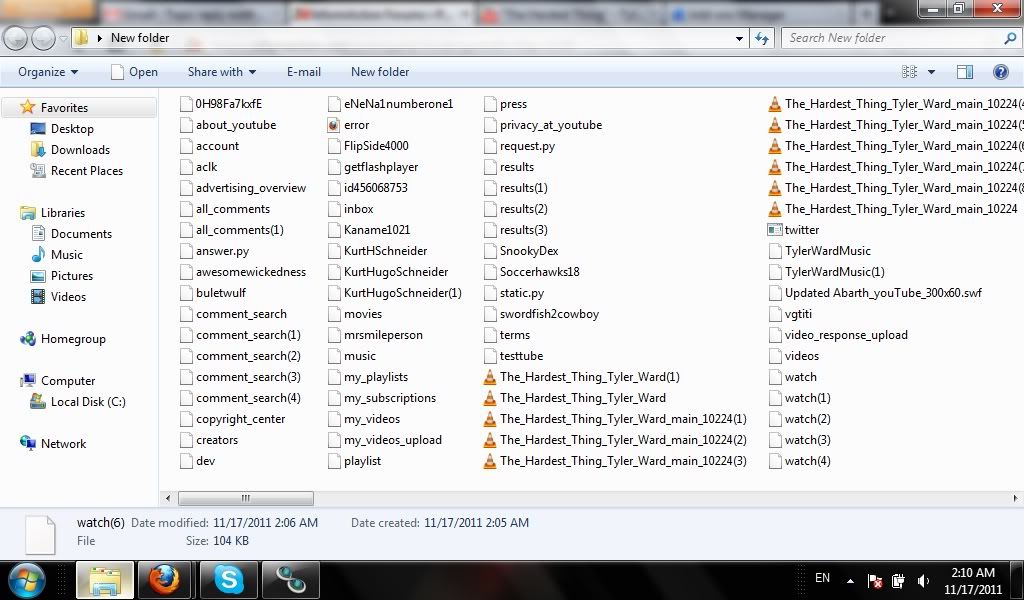The width and height of the screenshot is (1024, 600).
Task: Switch to Firefox in the taskbar
Action: coord(164,580)
